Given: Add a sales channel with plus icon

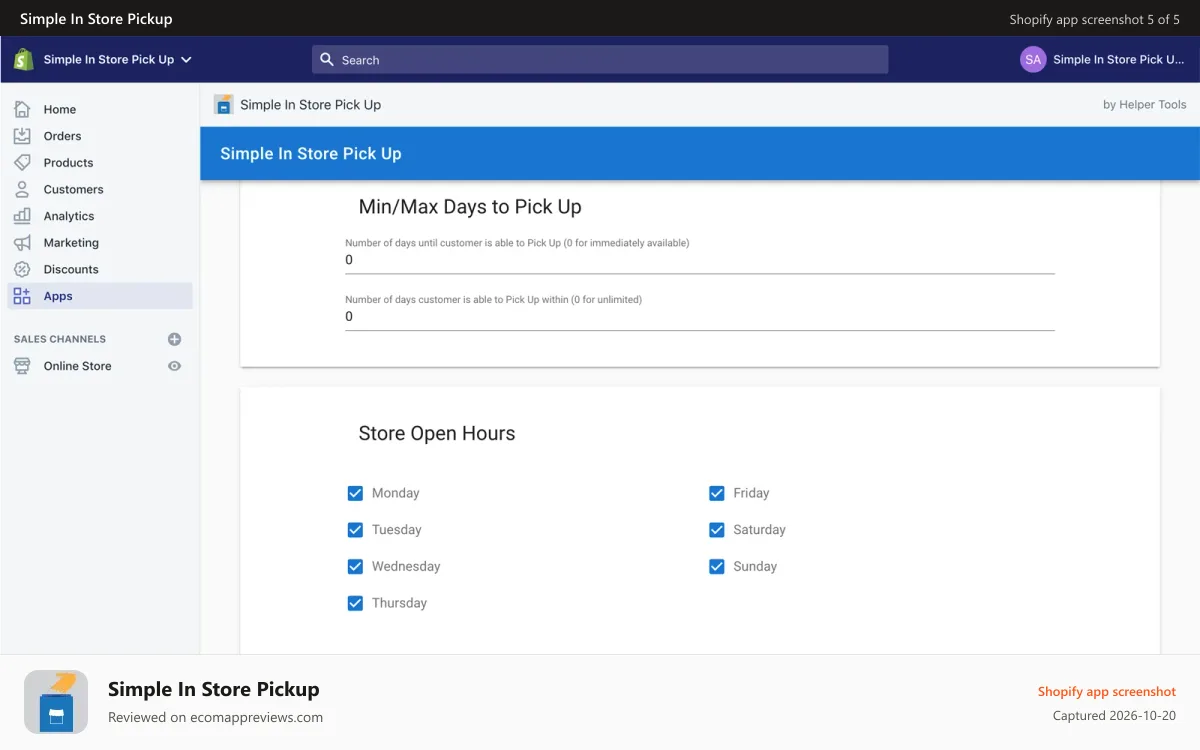Looking at the screenshot, I should coord(174,339).
